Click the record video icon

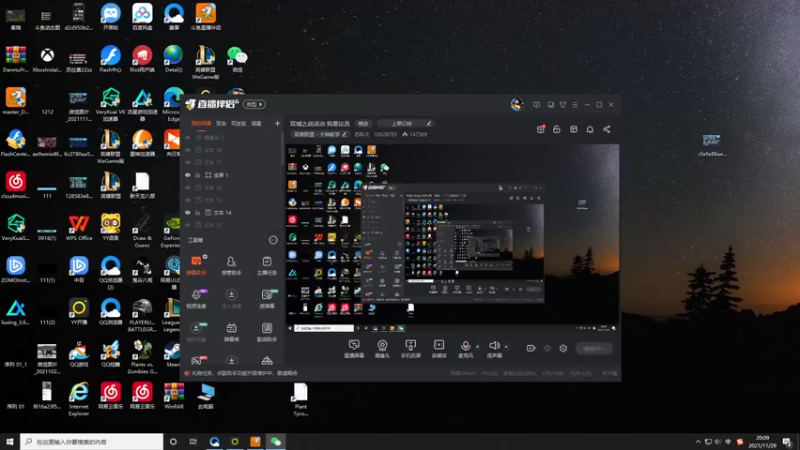531,348
